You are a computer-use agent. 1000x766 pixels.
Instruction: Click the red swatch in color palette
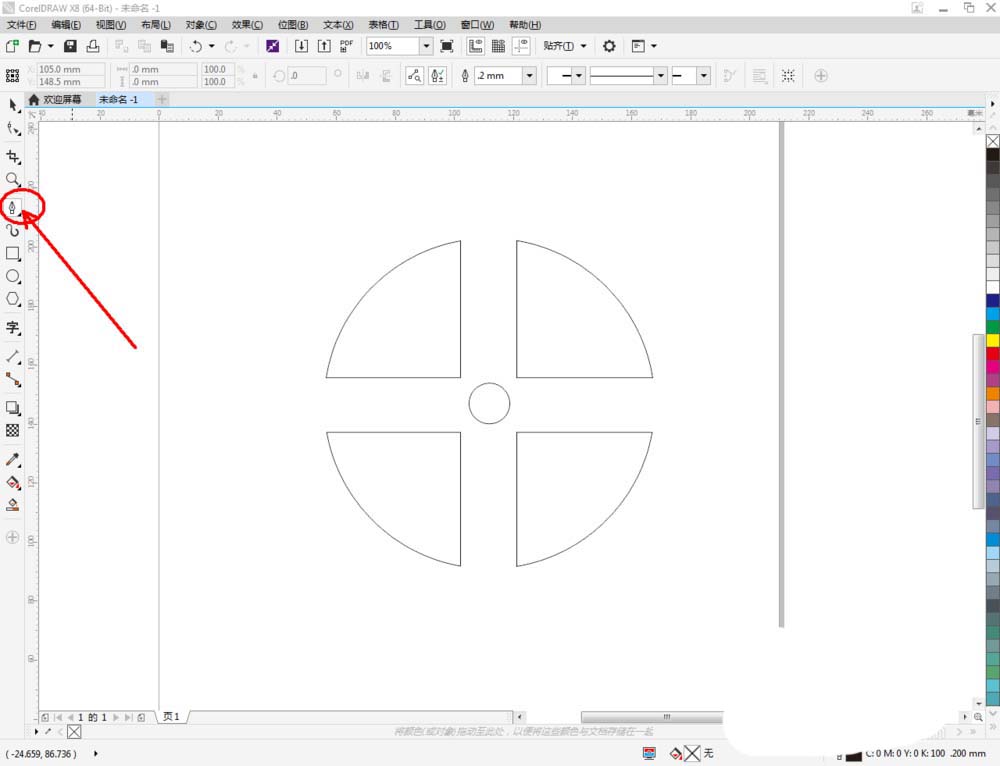coord(993,353)
